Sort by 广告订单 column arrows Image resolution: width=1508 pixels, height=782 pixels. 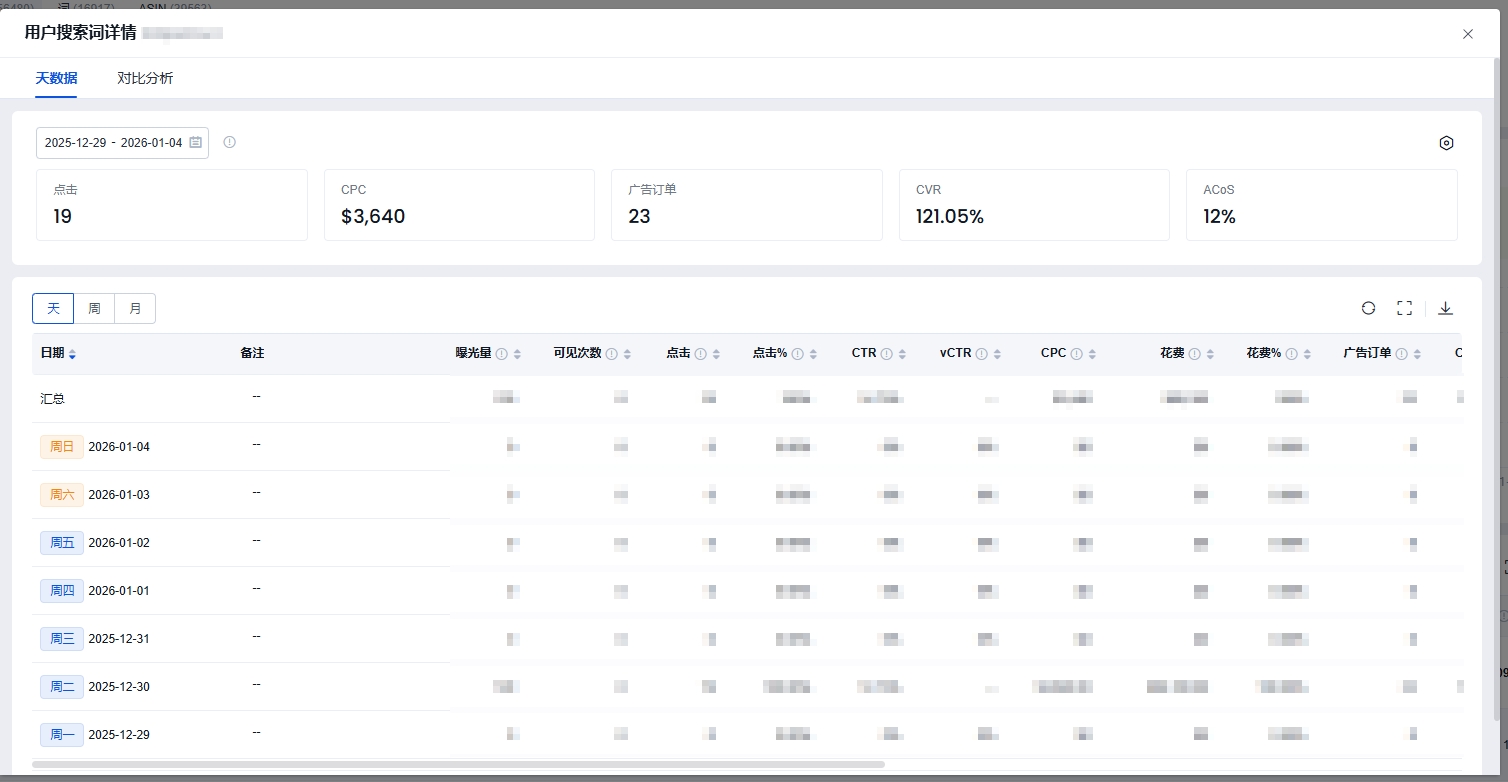[x=1417, y=354]
